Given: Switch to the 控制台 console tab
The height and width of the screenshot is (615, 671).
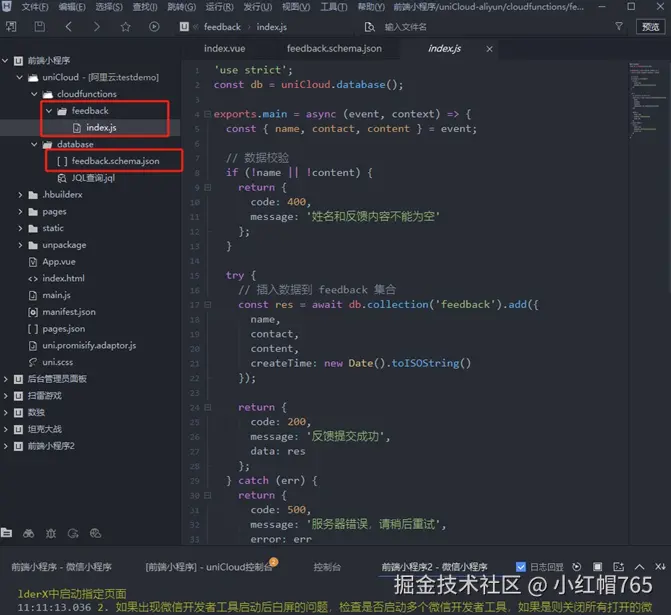Looking at the screenshot, I should tap(327, 567).
